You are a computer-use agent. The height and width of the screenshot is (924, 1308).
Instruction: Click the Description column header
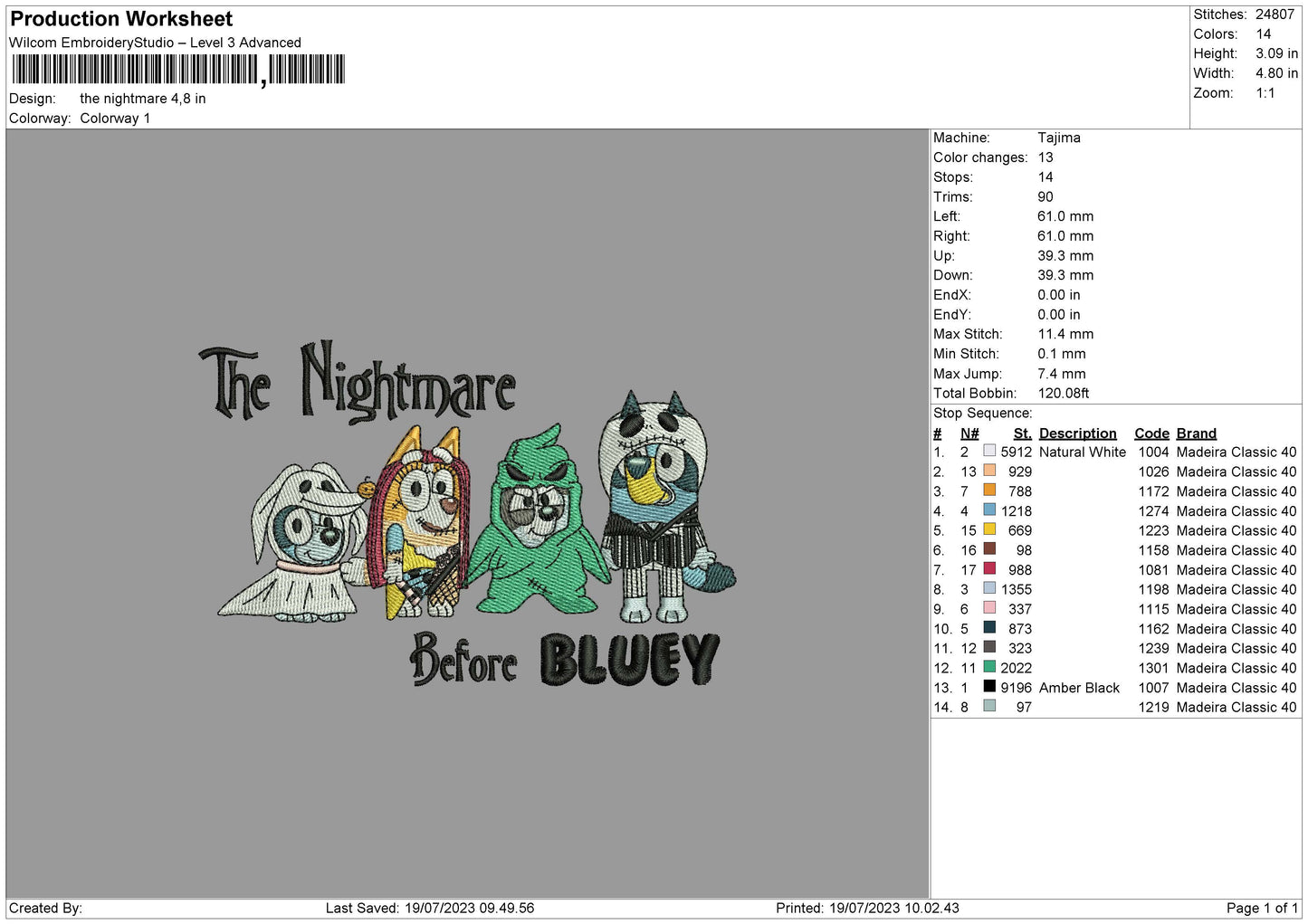(1077, 433)
